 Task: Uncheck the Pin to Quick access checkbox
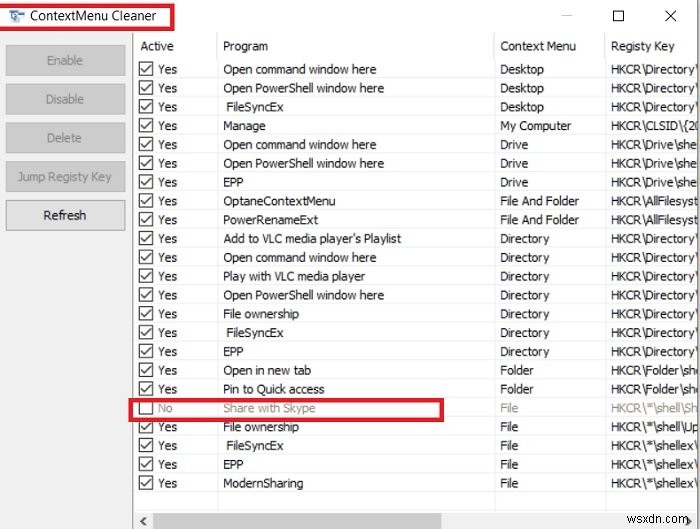coord(146,389)
